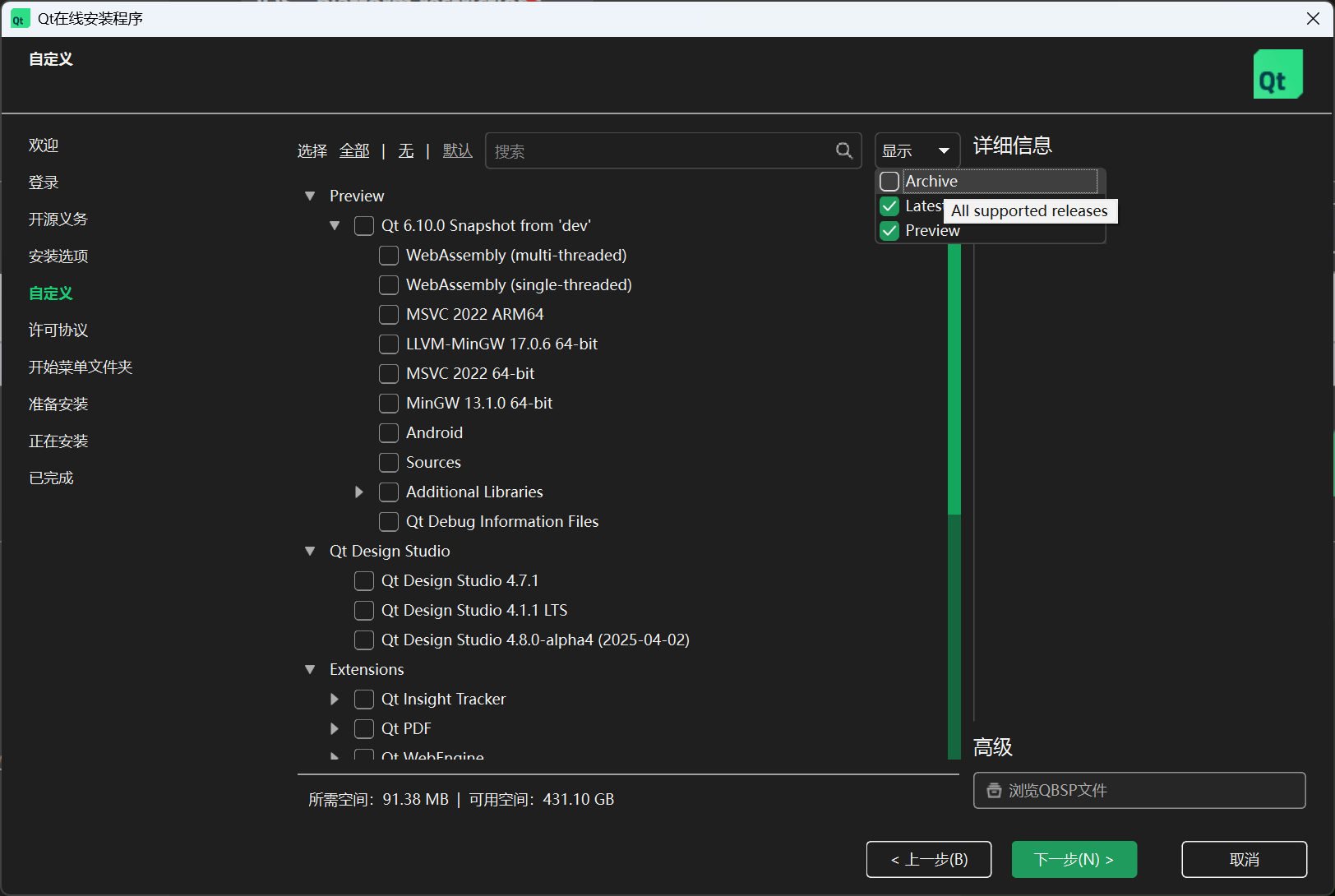Image resolution: width=1335 pixels, height=896 pixels.
Task: Check Qt Debug Information Files
Action: click(389, 521)
